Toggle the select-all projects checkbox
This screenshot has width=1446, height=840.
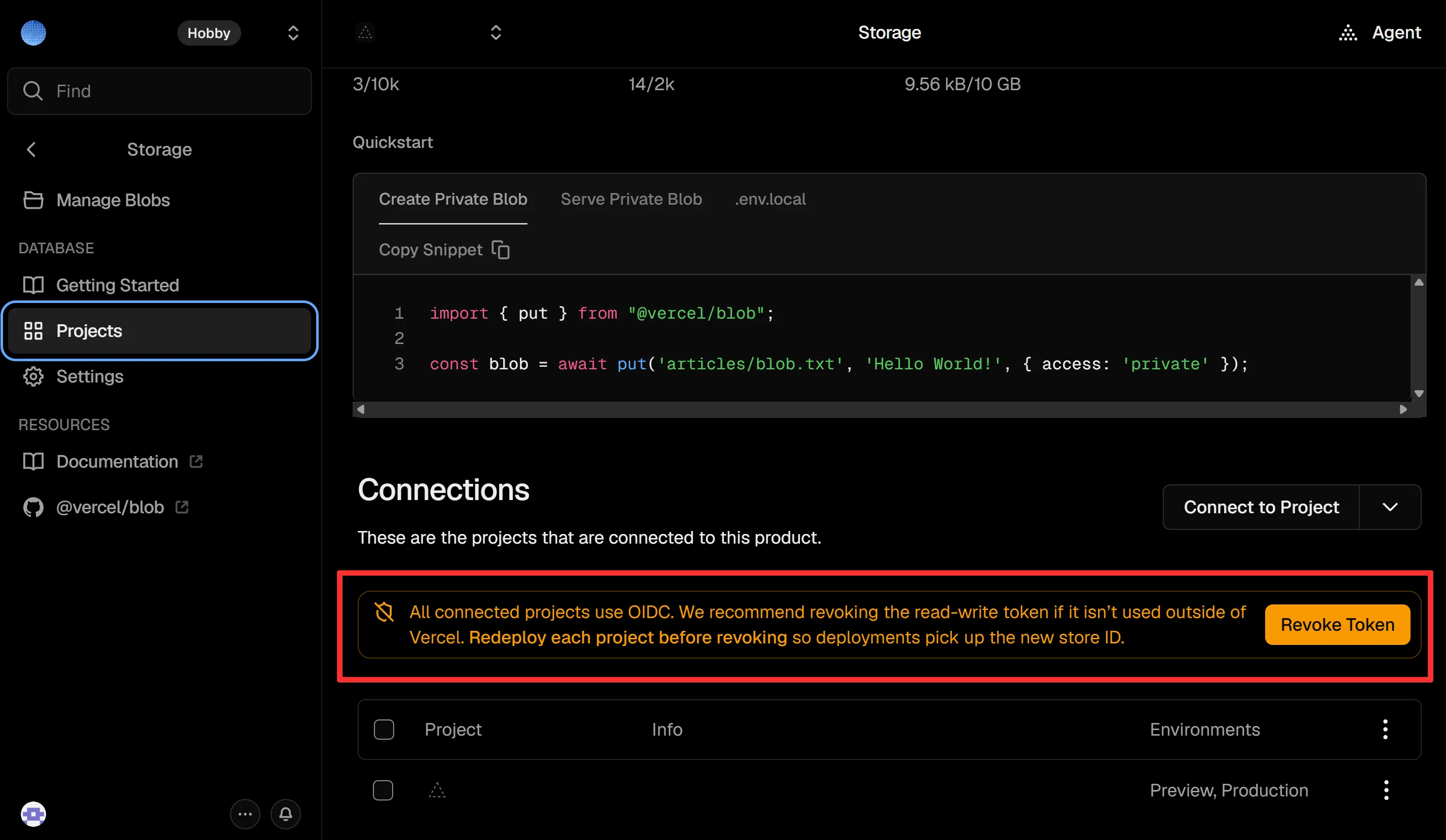click(x=384, y=729)
